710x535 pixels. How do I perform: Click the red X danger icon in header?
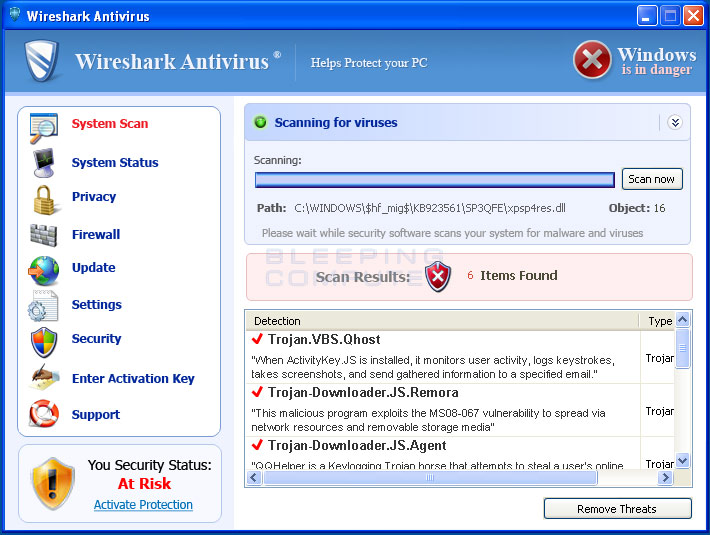point(592,60)
